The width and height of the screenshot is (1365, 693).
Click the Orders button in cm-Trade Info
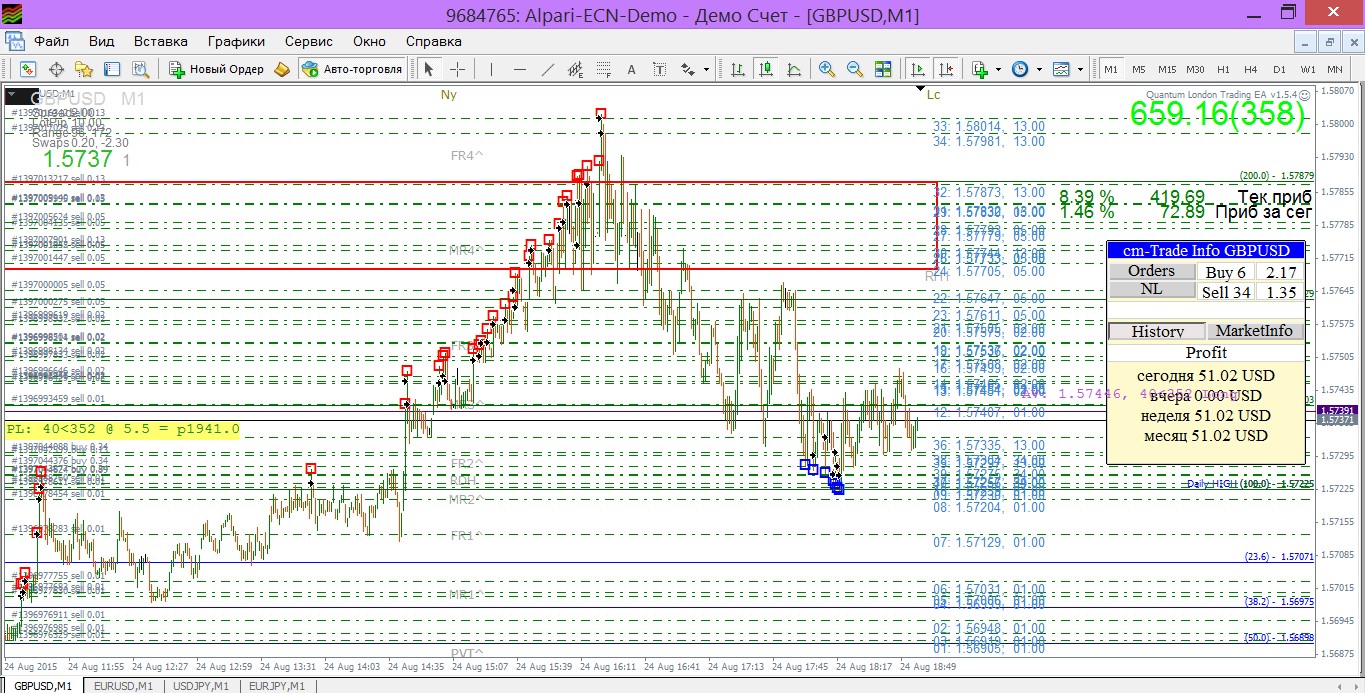pos(1151,271)
